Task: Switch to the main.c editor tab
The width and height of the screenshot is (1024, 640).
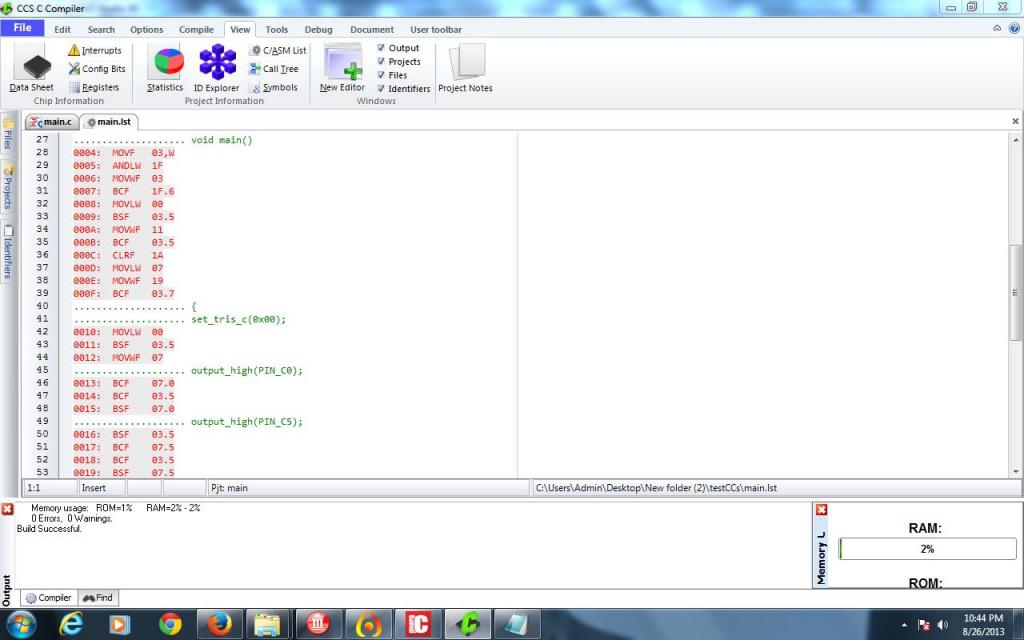Action: [x=52, y=121]
